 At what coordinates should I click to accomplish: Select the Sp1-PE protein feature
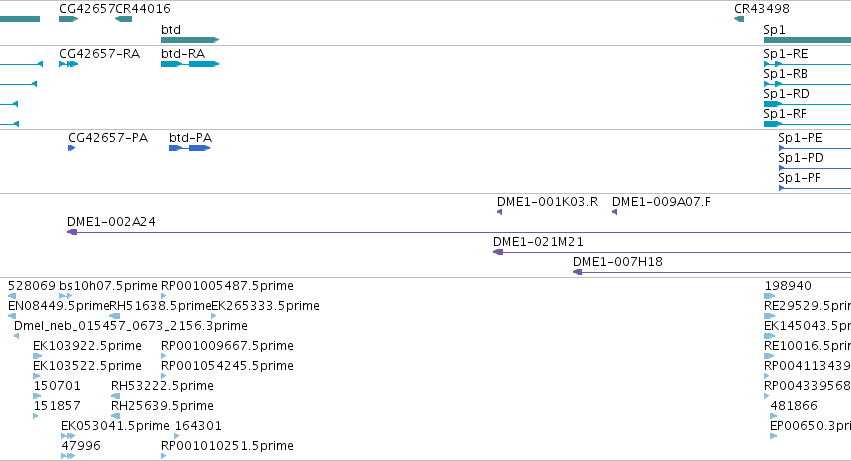pos(815,148)
